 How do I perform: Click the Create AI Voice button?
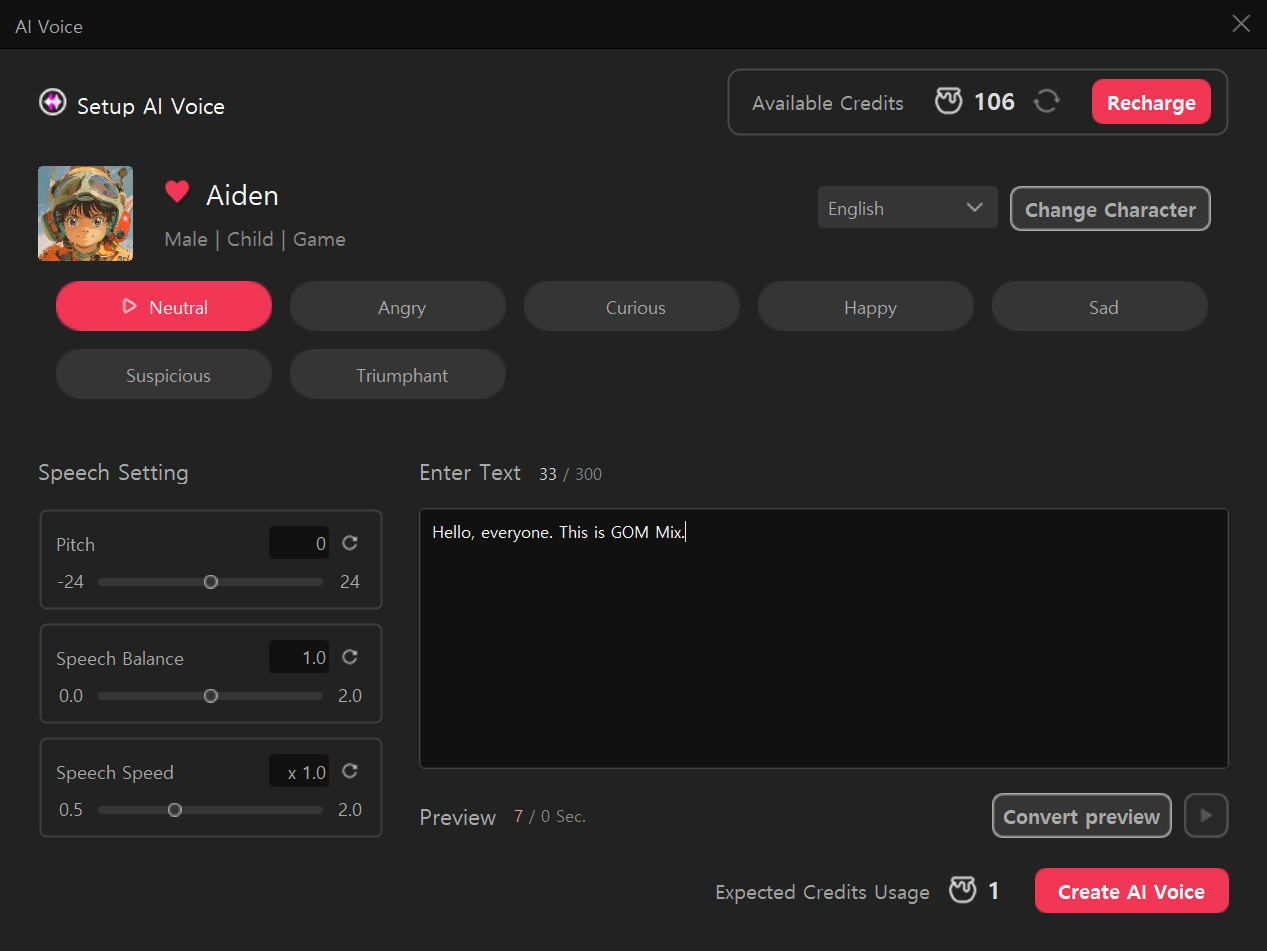click(1131, 891)
